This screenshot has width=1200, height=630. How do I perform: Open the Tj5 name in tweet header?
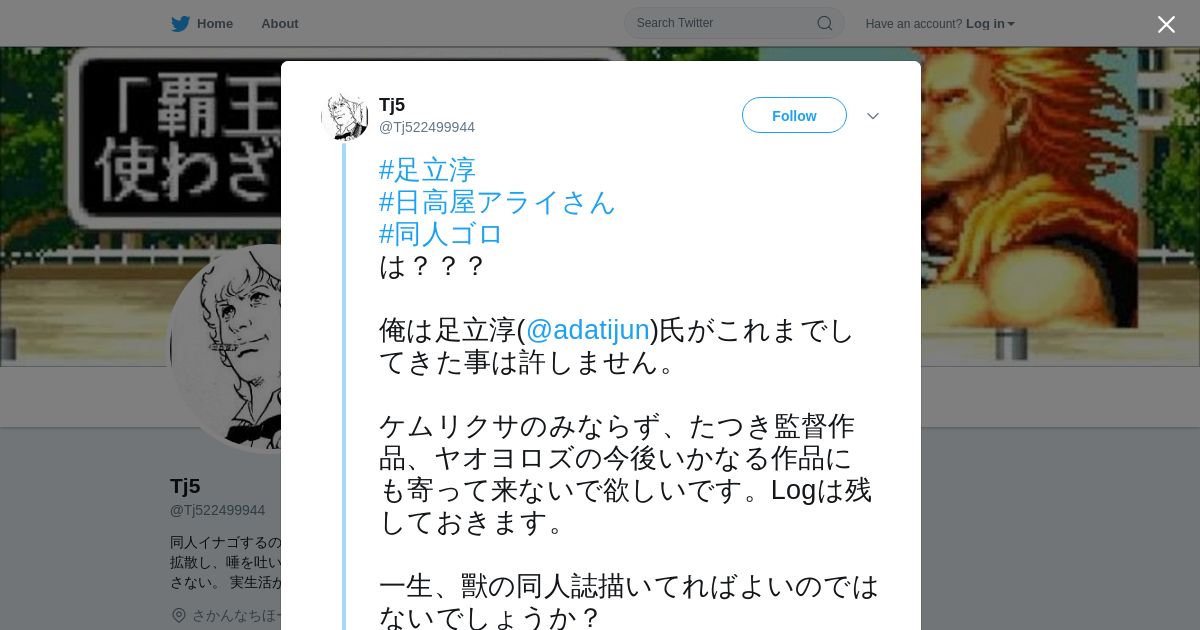(x=392, y=105)
